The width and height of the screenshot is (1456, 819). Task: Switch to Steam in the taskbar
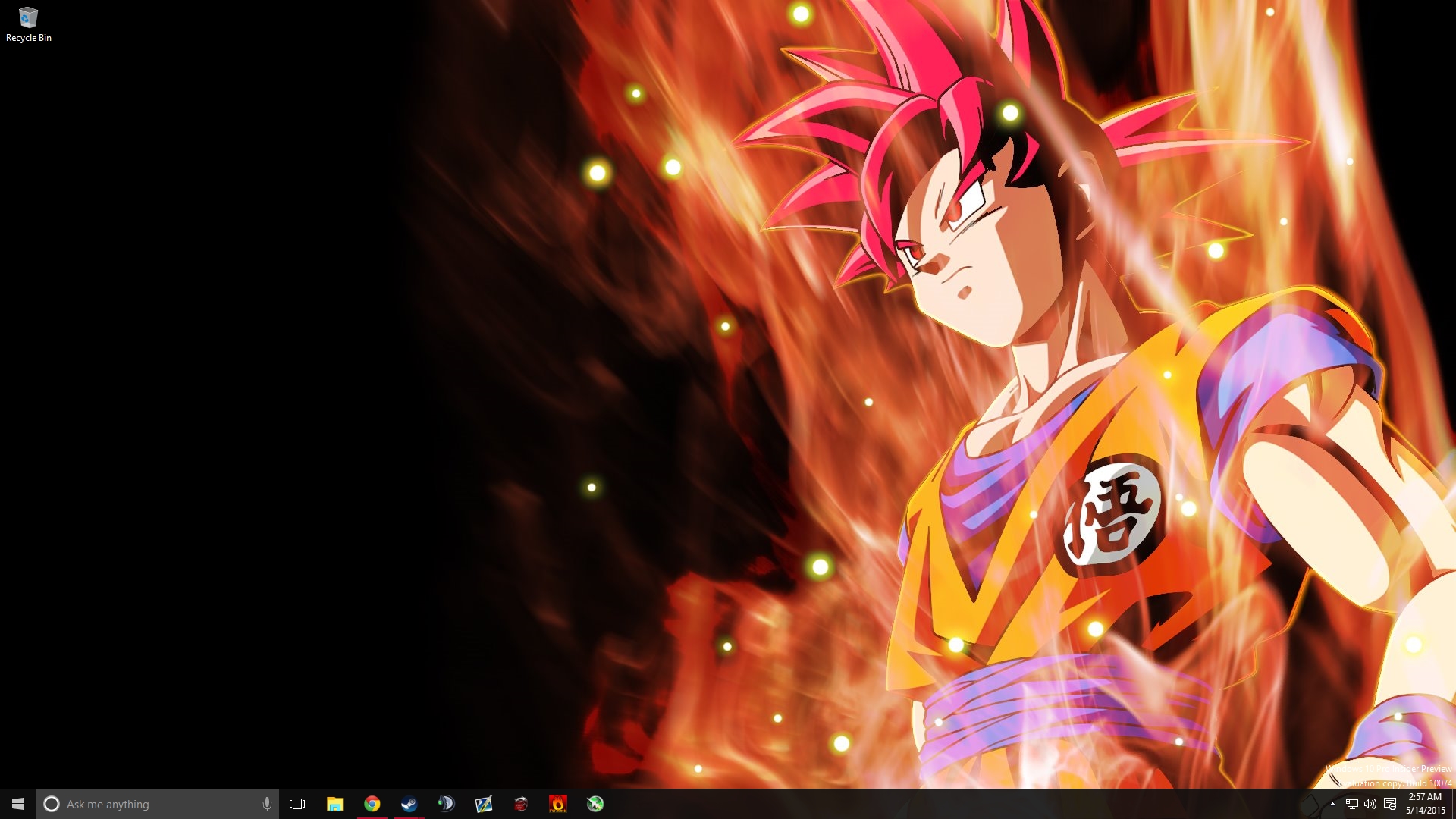409,804
